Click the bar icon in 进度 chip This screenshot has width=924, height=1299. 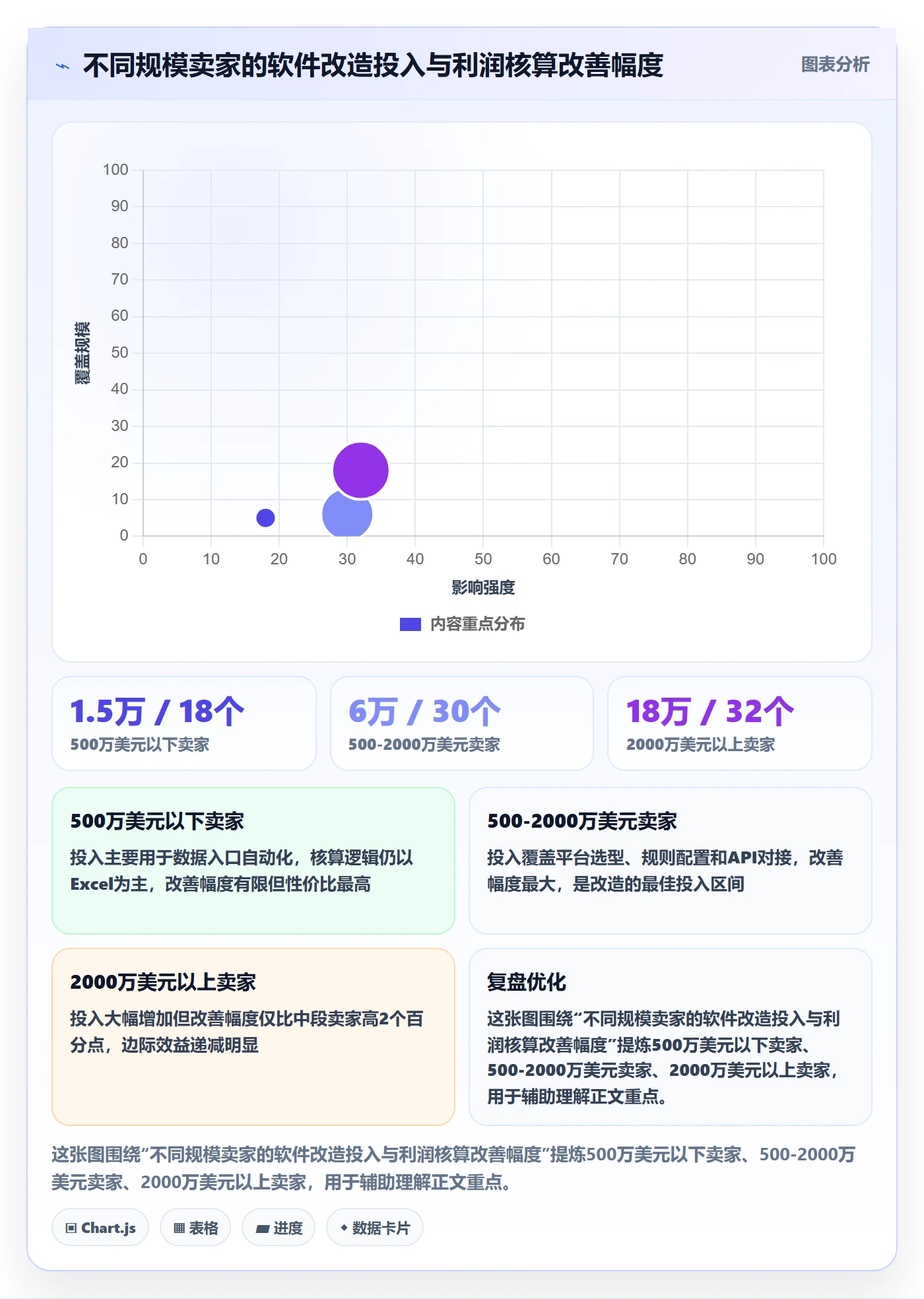coord(262,1228)
